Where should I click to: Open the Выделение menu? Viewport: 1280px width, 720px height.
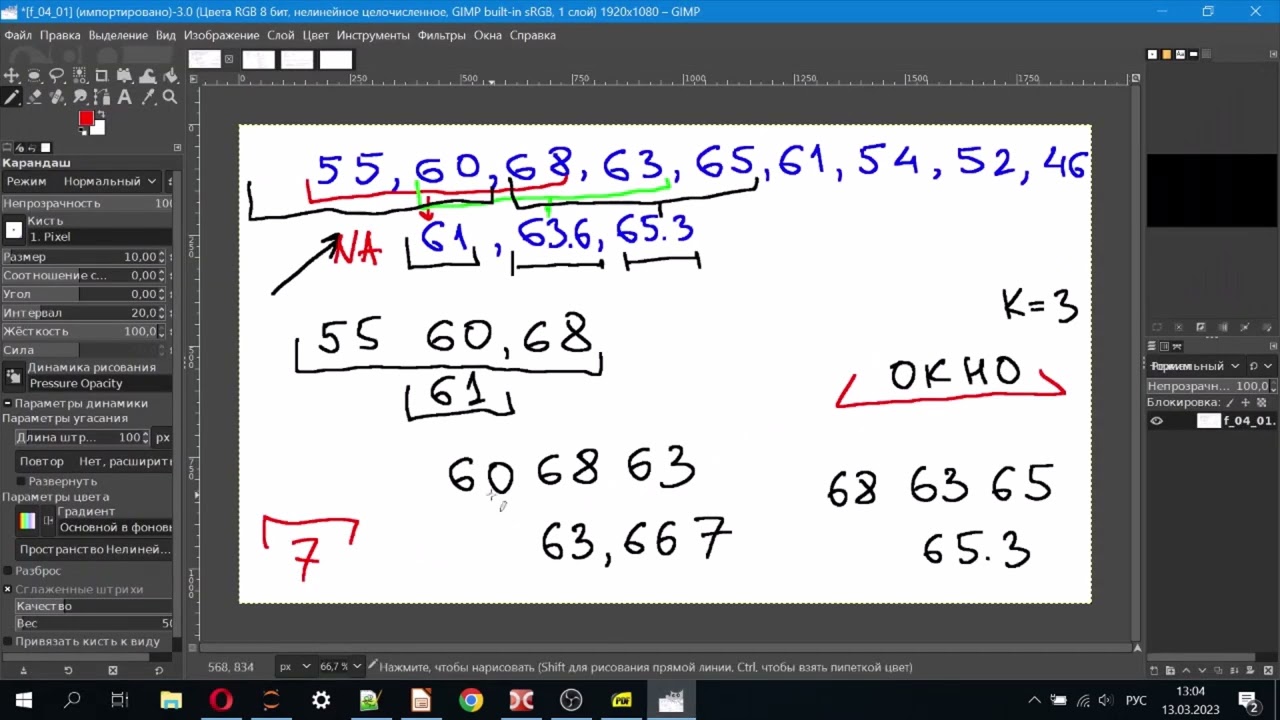(118, 35)
